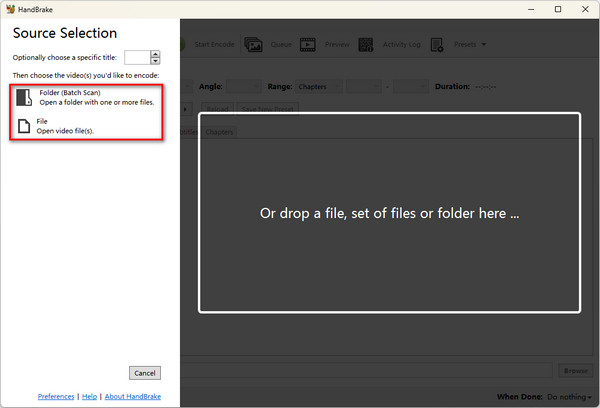600x408 pixels.
Task: Open the Help link
Action: click(x=90, y=397)
